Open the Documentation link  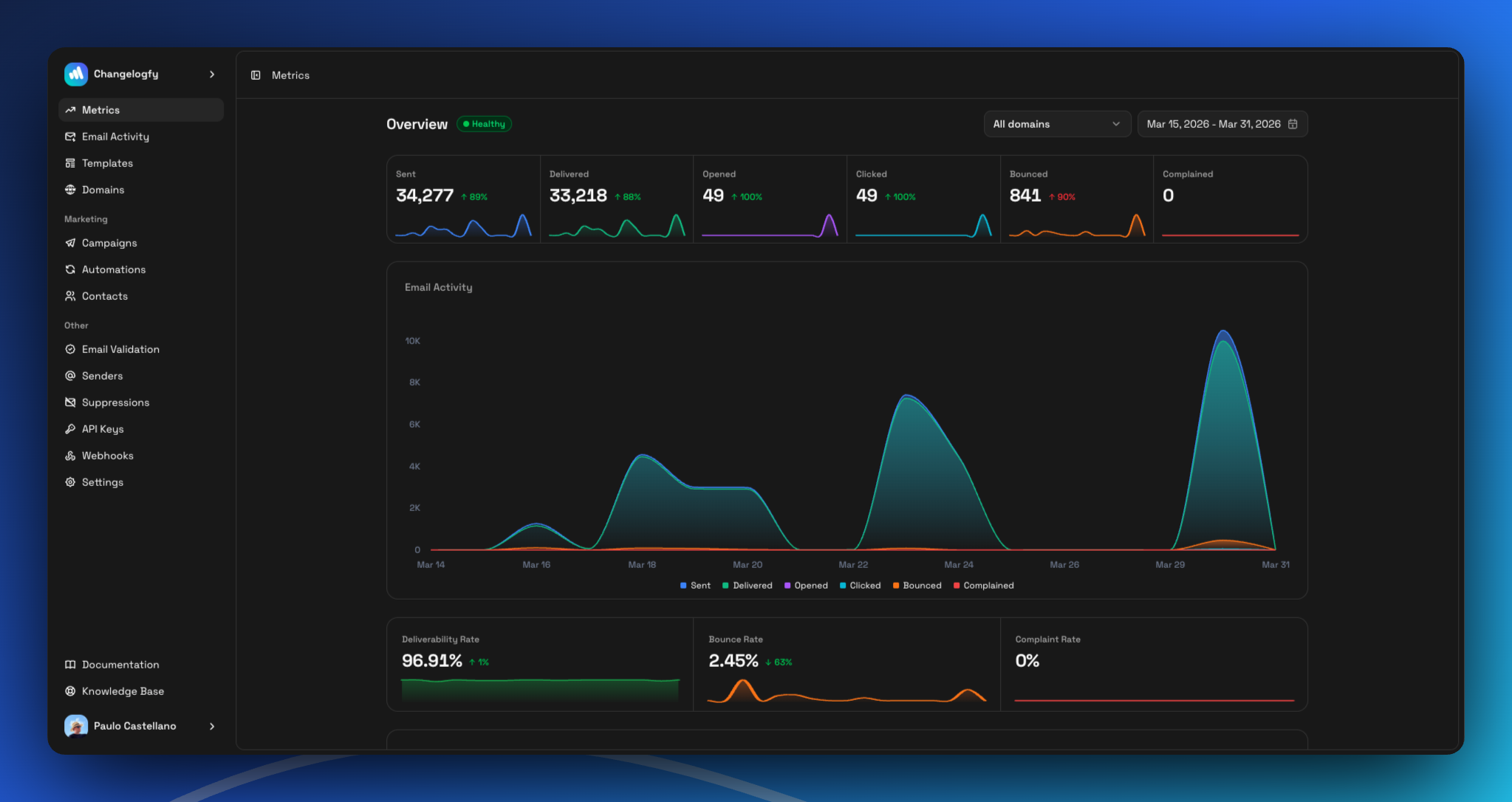click(120, 665)
